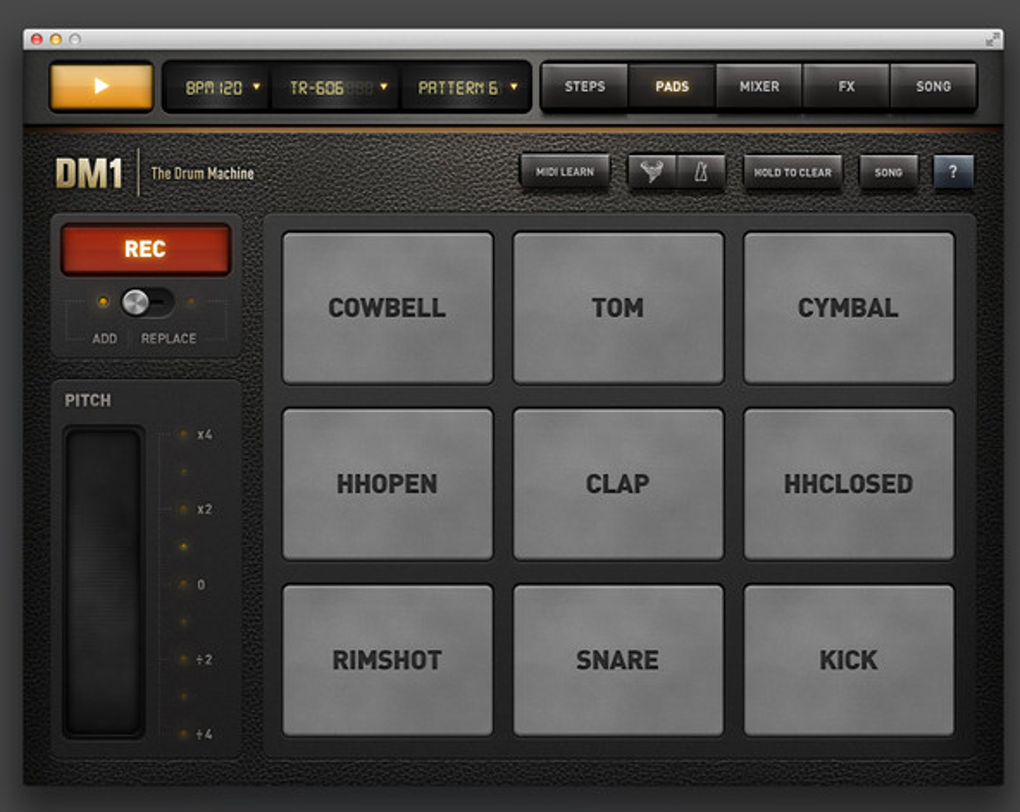
Task: Click the PITCH ribbon slider
Action: [103, 582]
